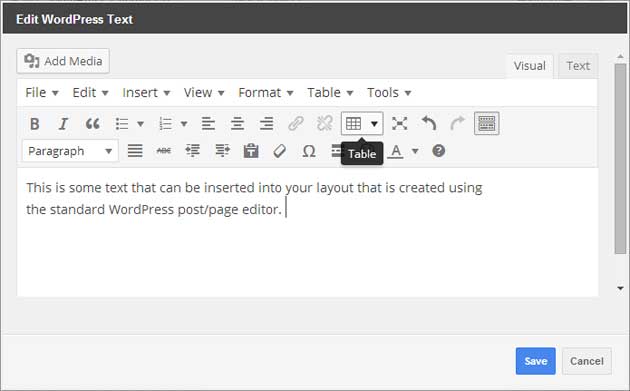
Task: Increase paragraph indent
Action: pos(222,151)
